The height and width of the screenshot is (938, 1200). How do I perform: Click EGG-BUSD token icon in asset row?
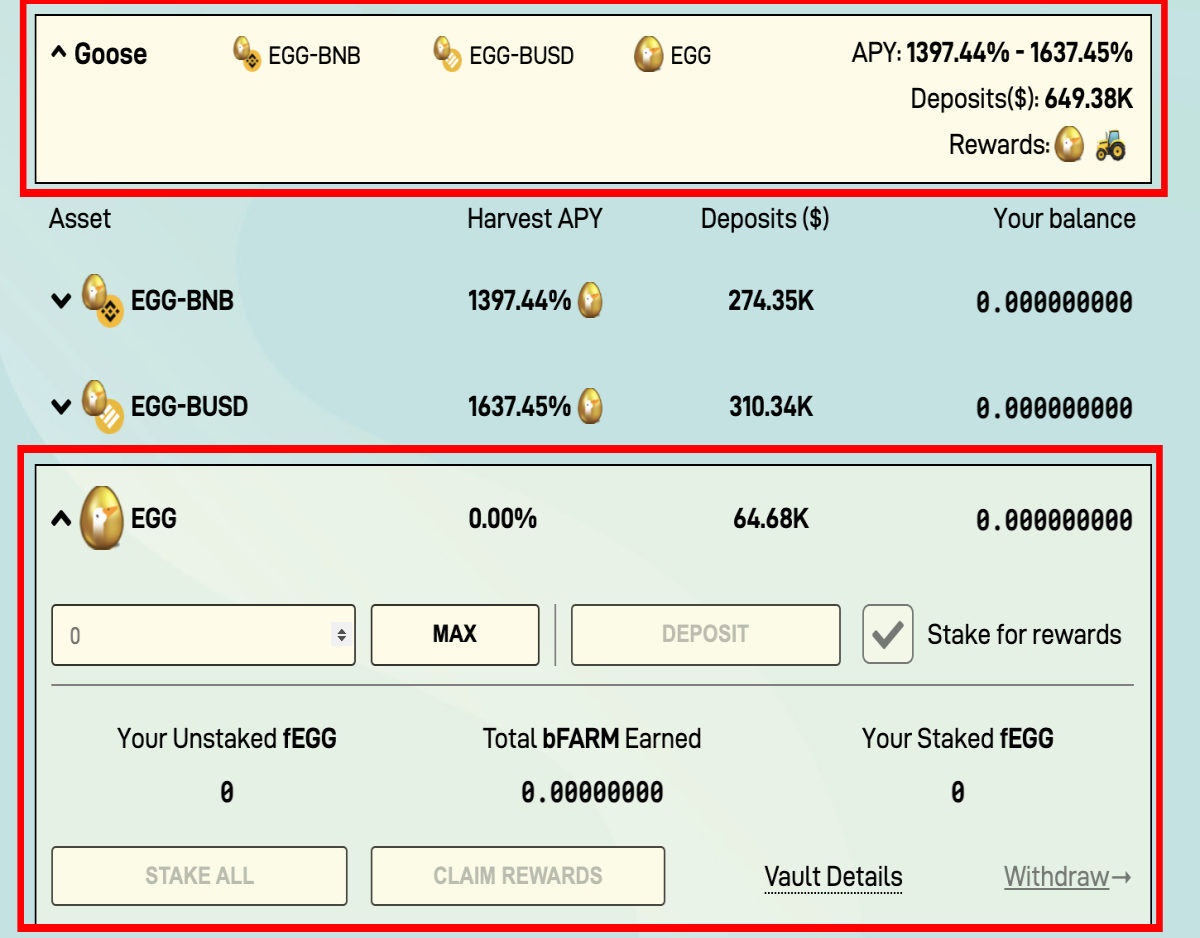102,406
